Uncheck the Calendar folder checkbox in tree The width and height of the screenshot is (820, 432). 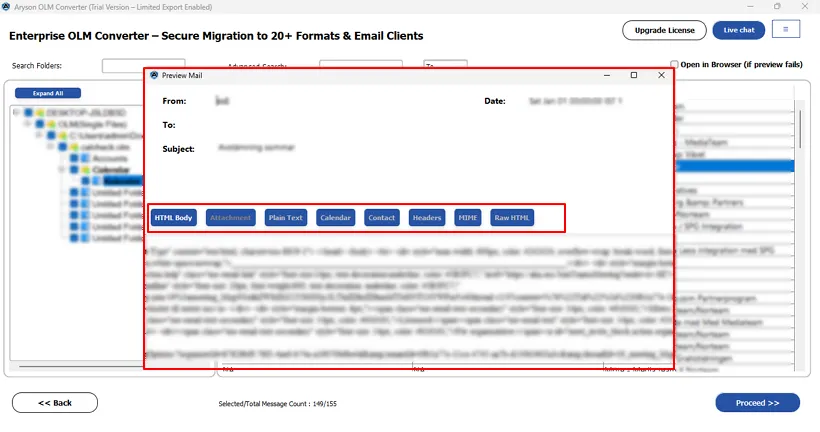[73, 170]
